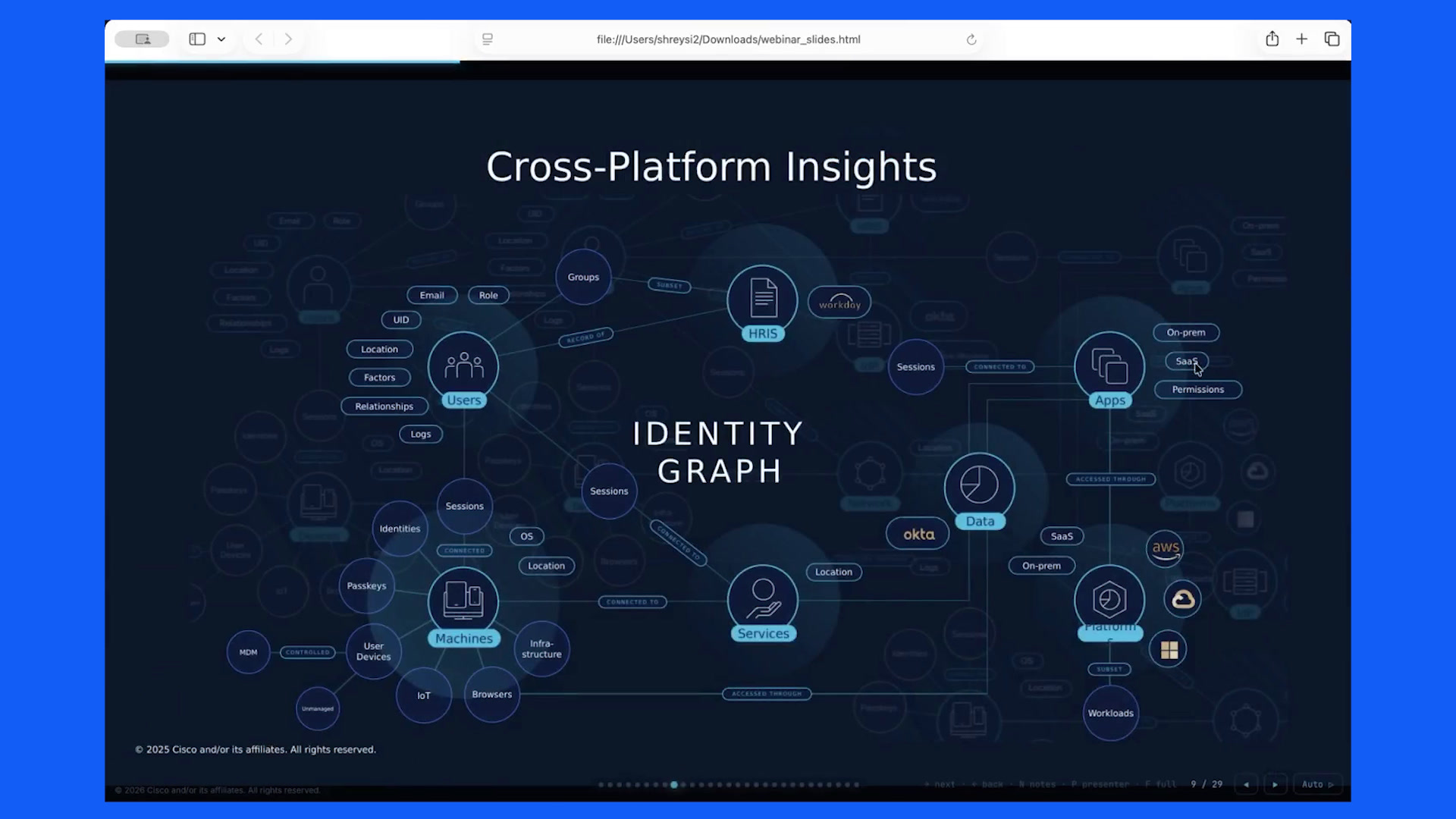This screenshot has height=819, width=1456.
Task: Click the Platform hexagon icon node
Action: click(1109, 599)
